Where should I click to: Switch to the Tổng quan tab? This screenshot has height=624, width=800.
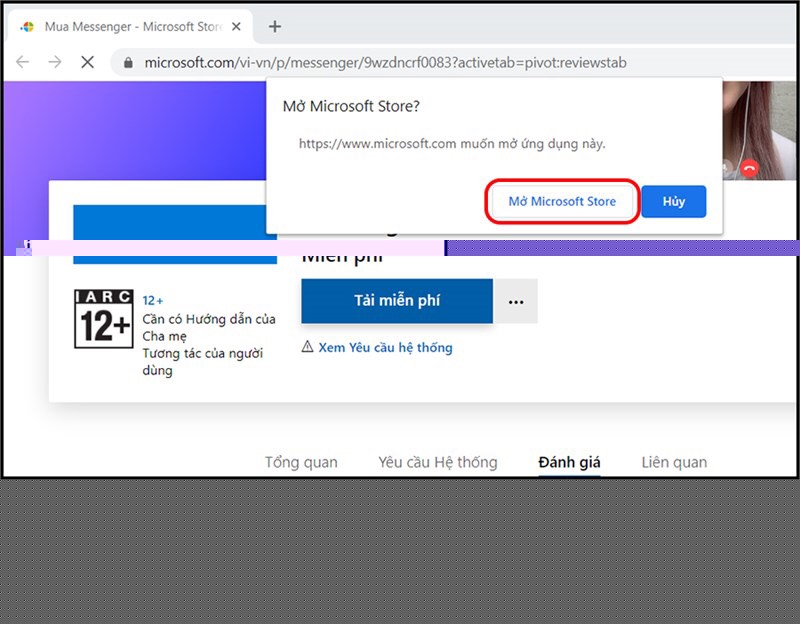(301, 462)
